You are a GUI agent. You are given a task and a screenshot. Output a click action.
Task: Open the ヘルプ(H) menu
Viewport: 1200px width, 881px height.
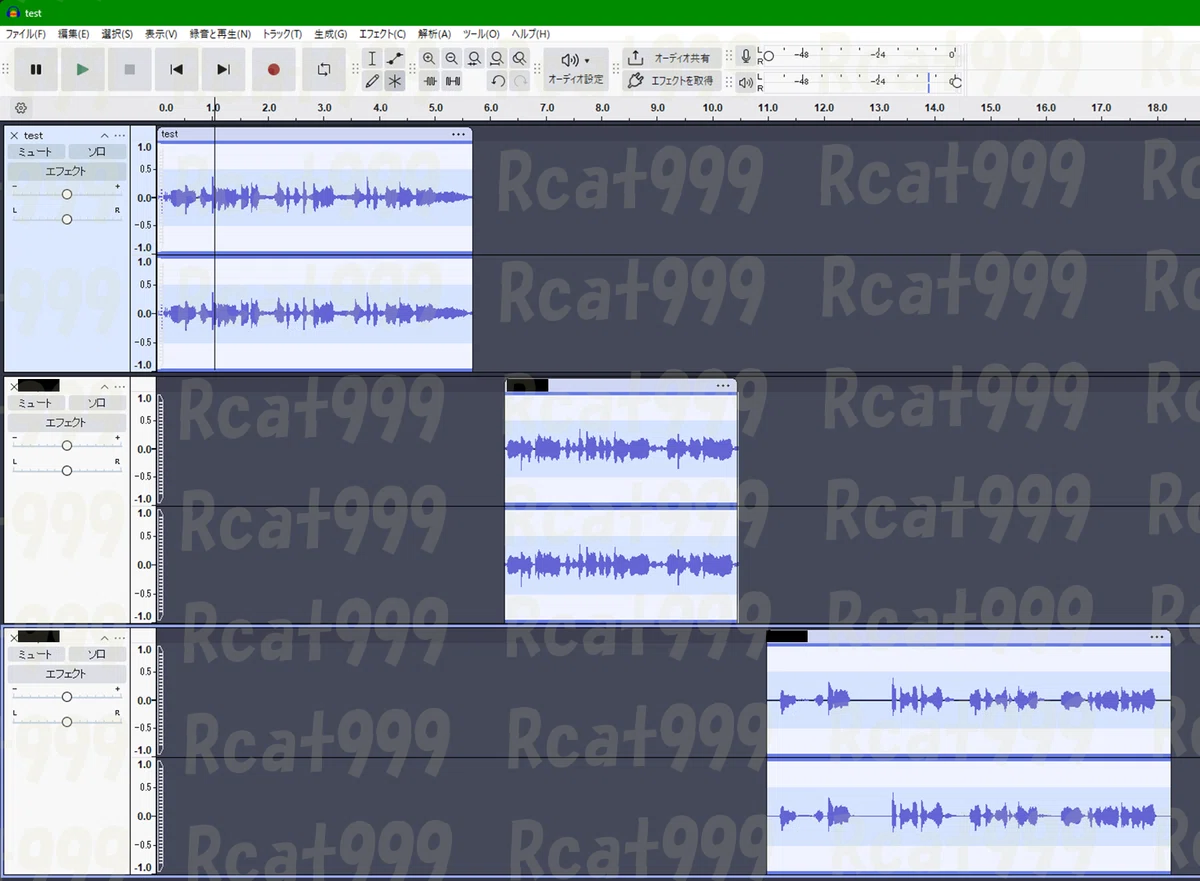530,34
